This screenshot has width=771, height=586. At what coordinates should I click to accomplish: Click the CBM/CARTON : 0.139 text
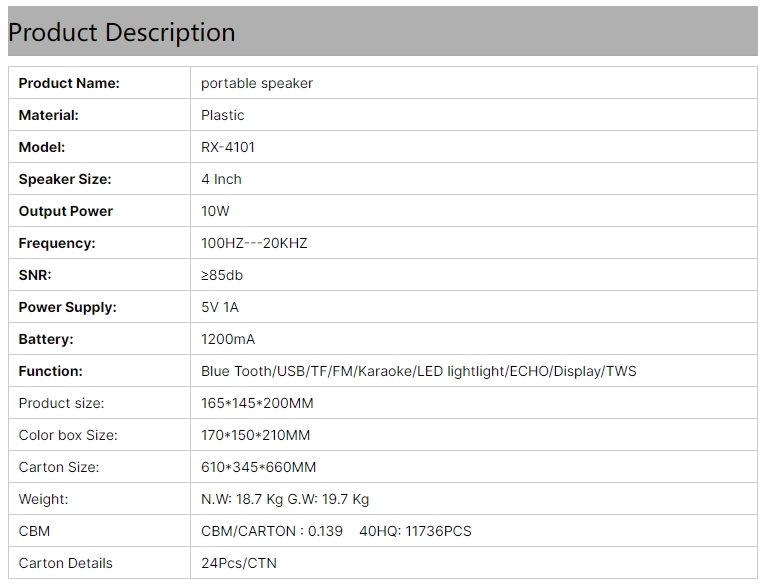click(x=271, y=531)
